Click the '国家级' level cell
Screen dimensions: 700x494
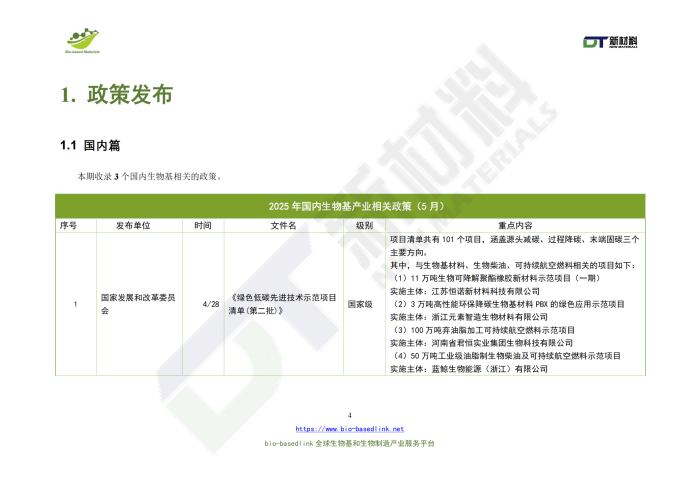pyautogui.click(x=361, y=304)
